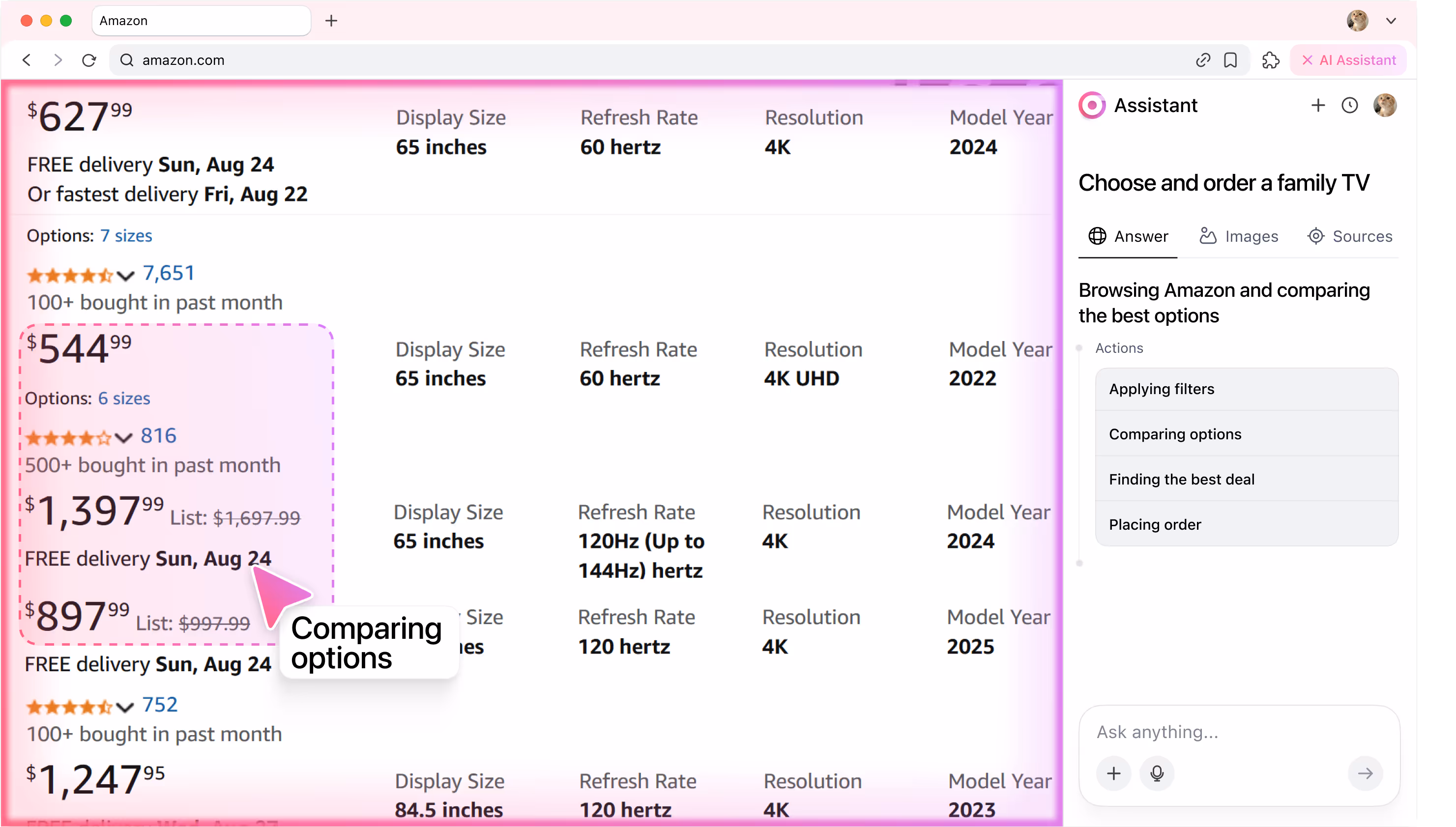Open the Comparing options action
This screenshot has width=1456, height=827.
1247,434
